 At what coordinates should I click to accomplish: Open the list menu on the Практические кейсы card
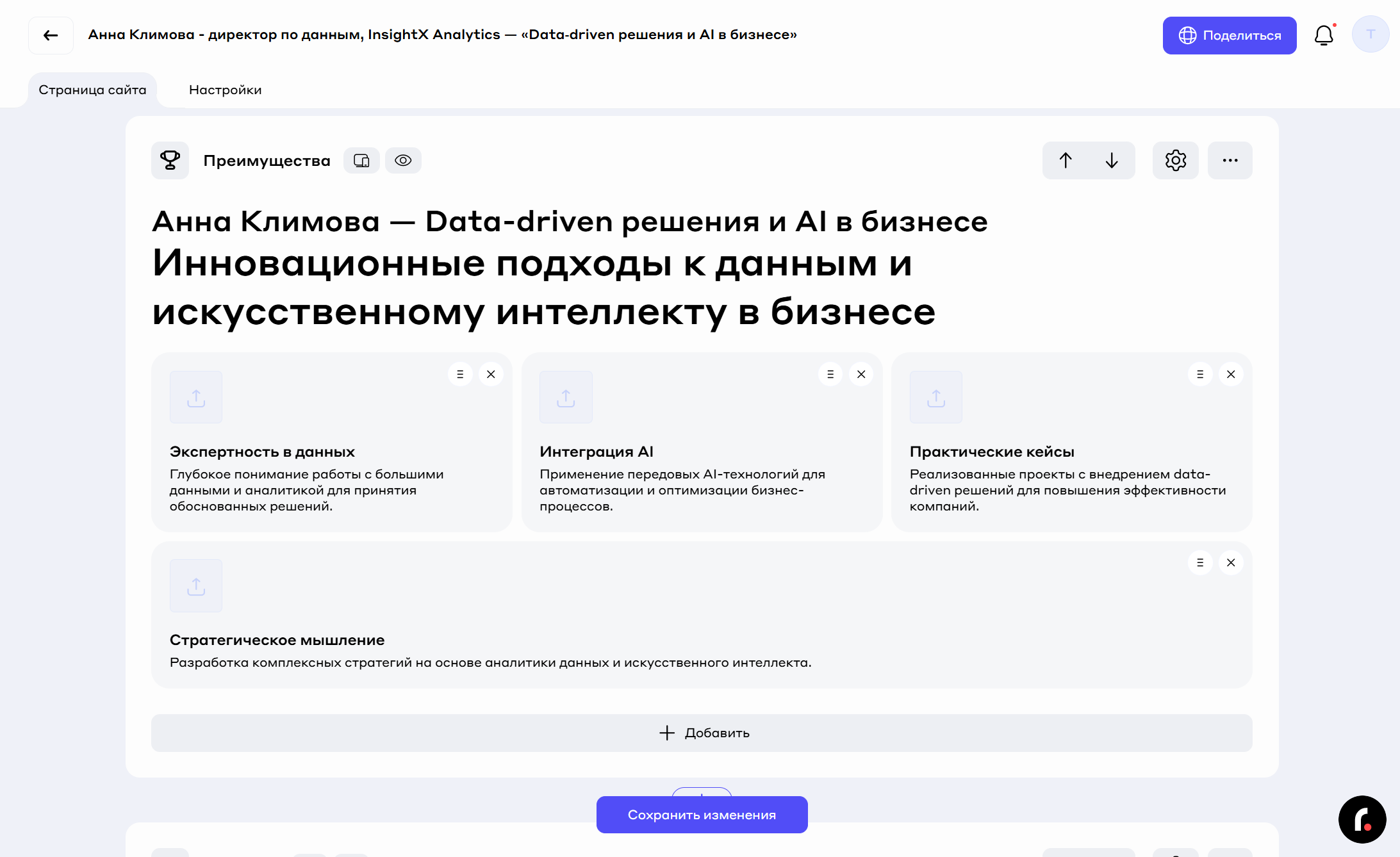1200,374
